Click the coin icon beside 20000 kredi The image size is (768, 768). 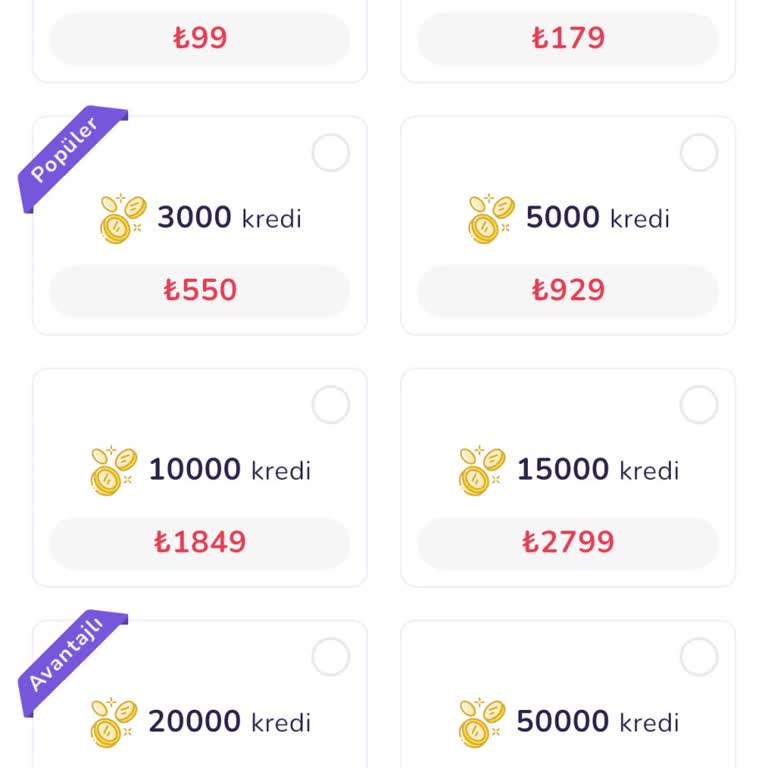pyautogui.click(x=114, y=722)
